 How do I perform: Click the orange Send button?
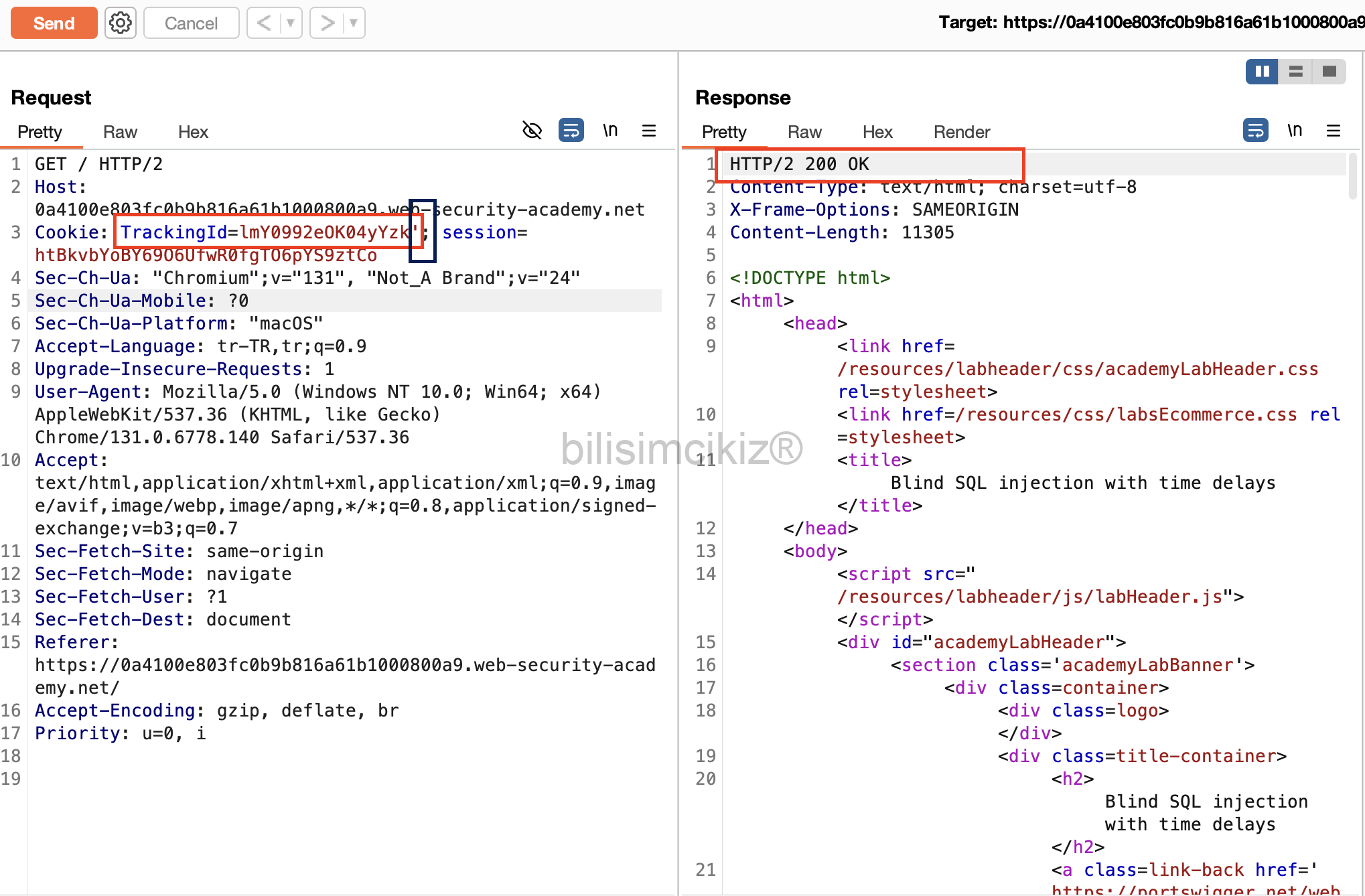pyautogui.click(x=54, y=23)
